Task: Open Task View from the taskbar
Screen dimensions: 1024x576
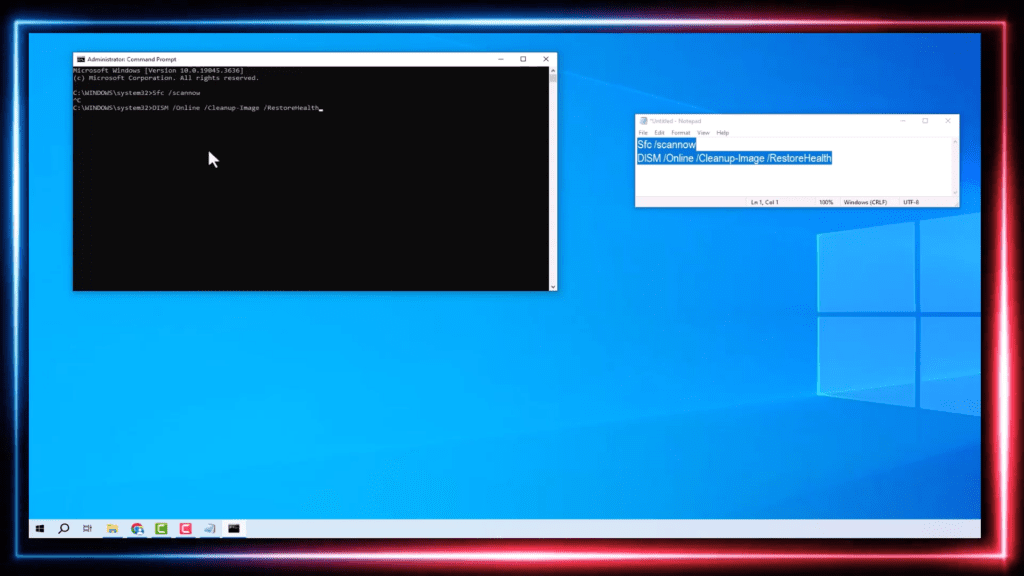Action: (x=88, y=528)
